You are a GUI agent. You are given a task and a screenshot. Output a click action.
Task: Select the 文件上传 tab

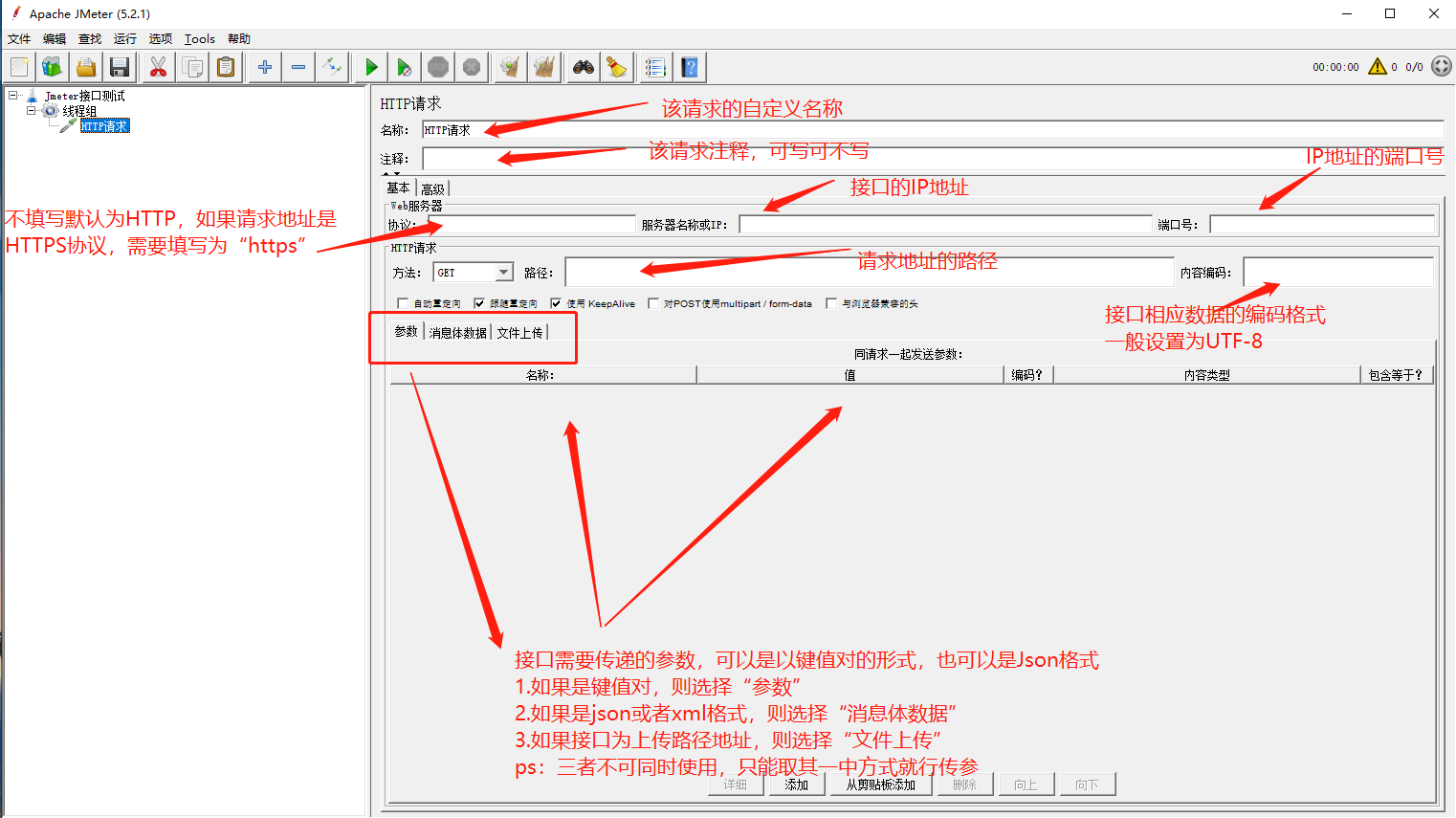[519, 332]
